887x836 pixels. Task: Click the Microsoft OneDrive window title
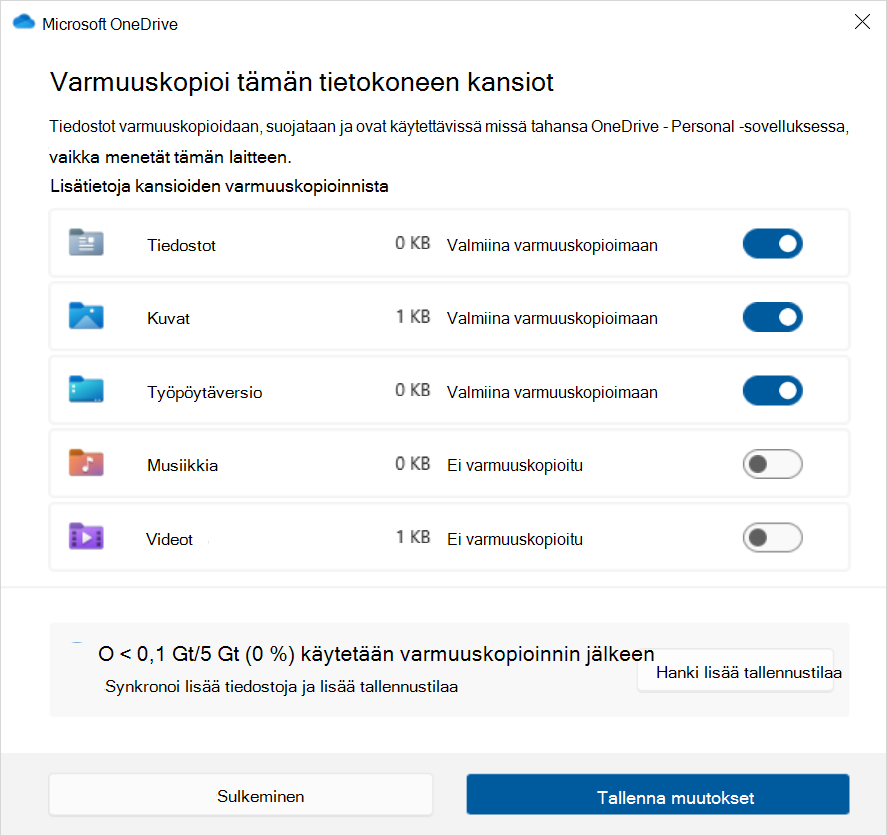[110, 24]
